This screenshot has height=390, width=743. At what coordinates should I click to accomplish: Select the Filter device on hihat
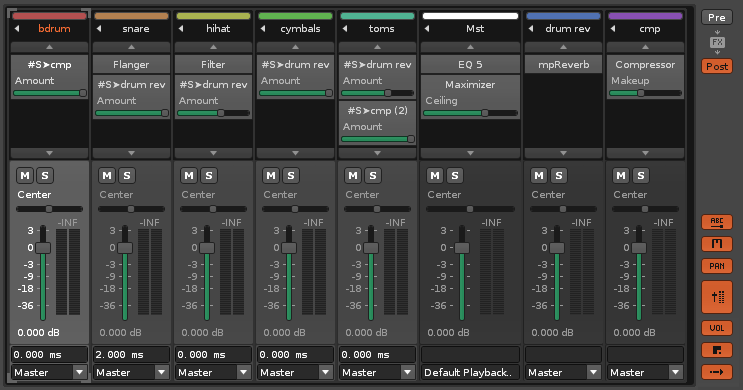pos(213,64)
